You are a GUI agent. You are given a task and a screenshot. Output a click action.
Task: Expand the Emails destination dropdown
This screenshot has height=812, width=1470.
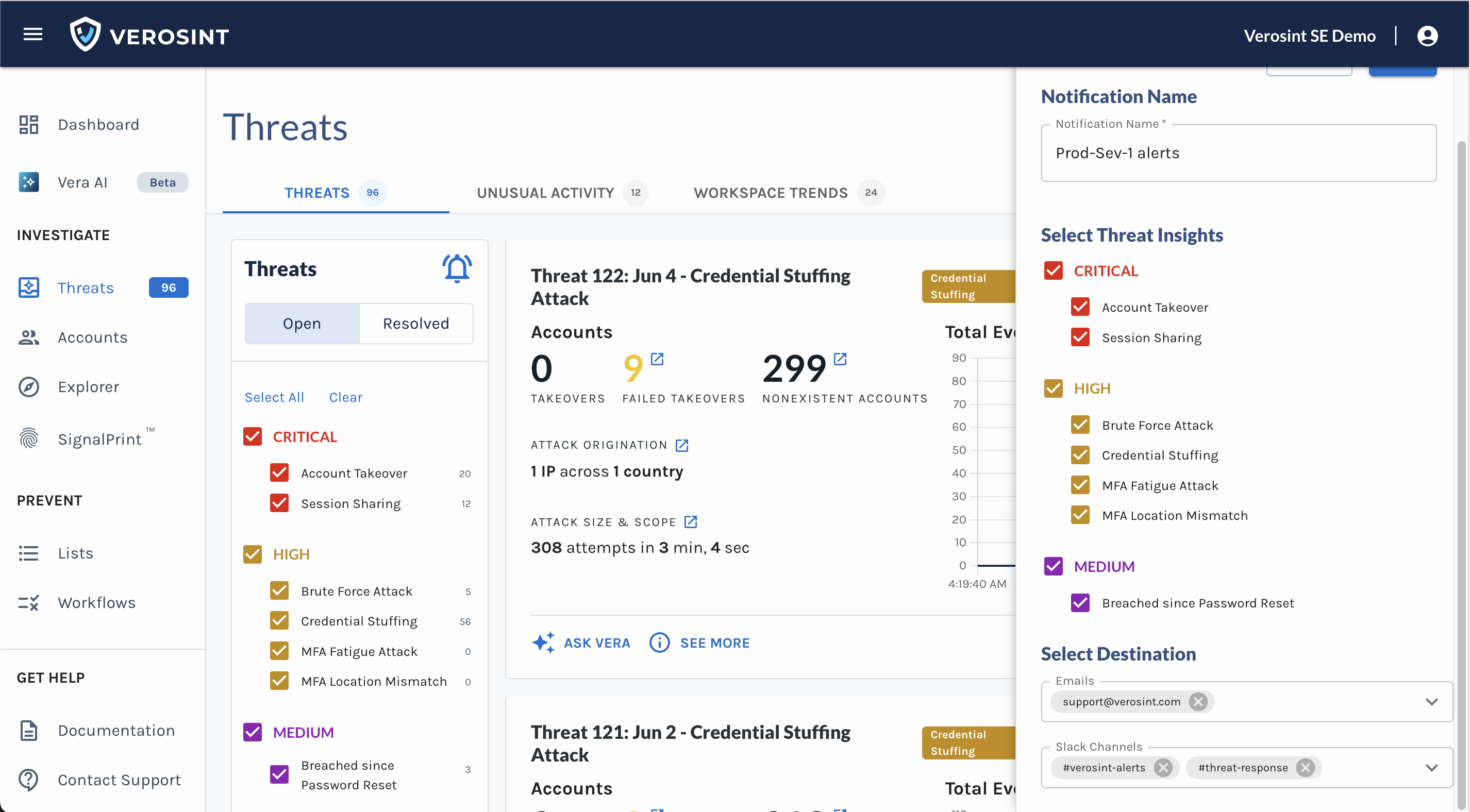(1431, 701)
